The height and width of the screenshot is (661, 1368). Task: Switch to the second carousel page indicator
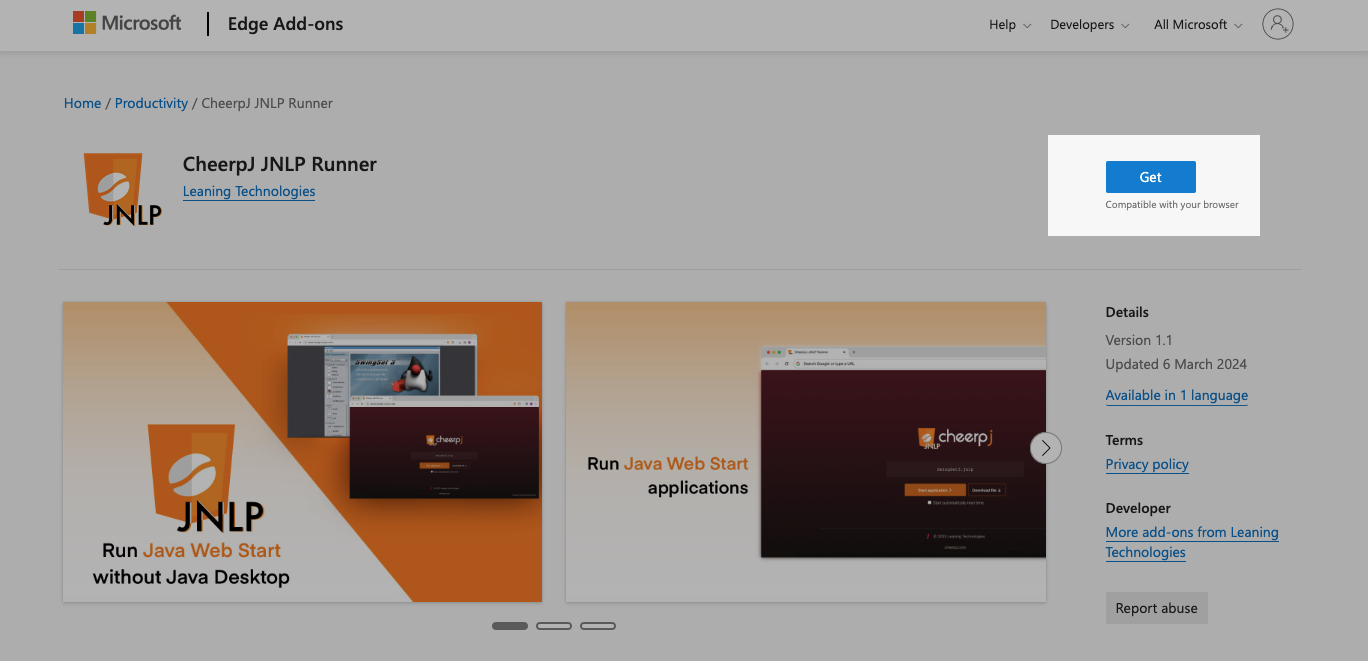coord(554,626)
